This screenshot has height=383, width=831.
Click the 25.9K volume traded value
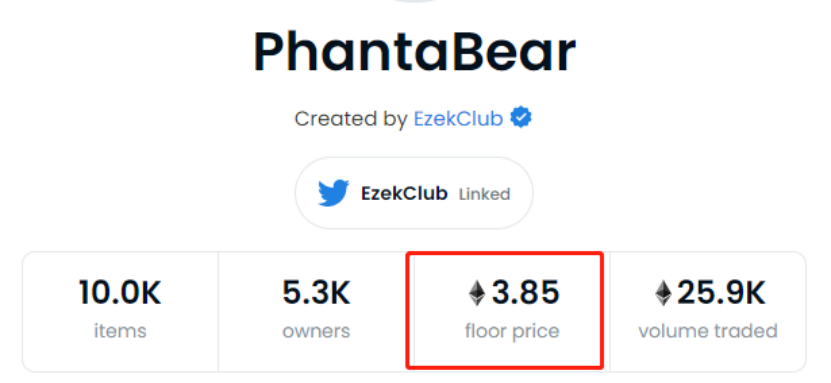(x=721, y=293)
